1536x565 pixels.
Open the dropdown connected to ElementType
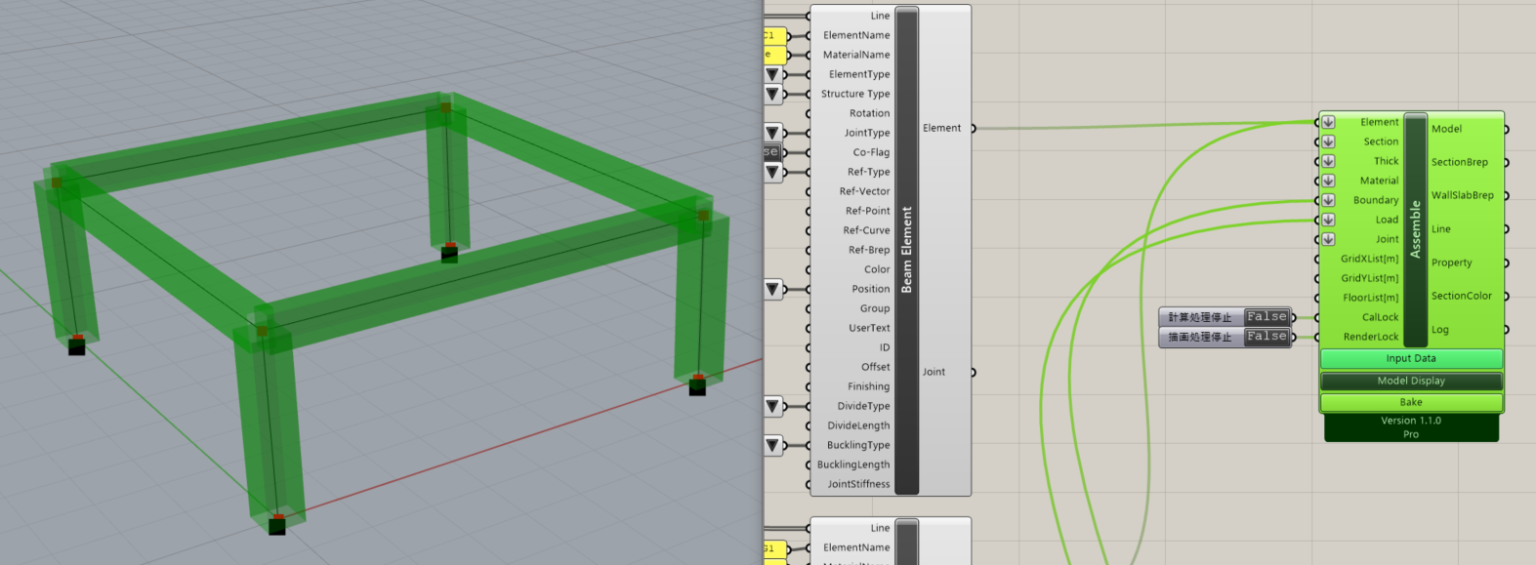[773, 75]
